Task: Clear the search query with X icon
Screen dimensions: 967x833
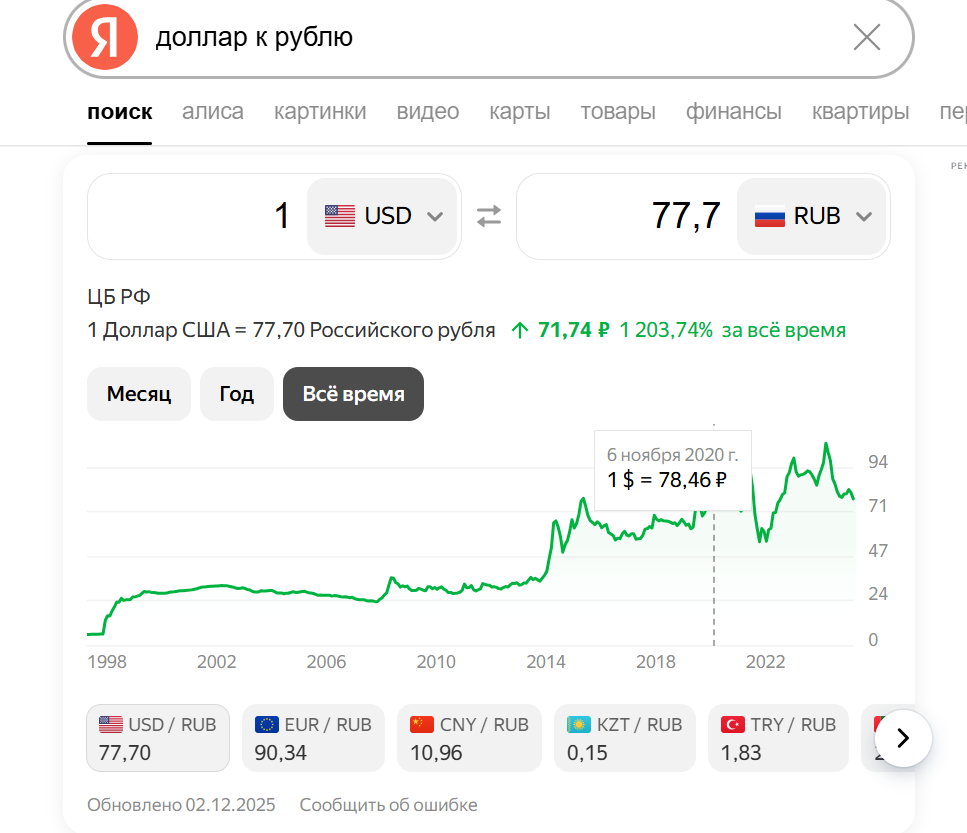Action: (866, 38)
